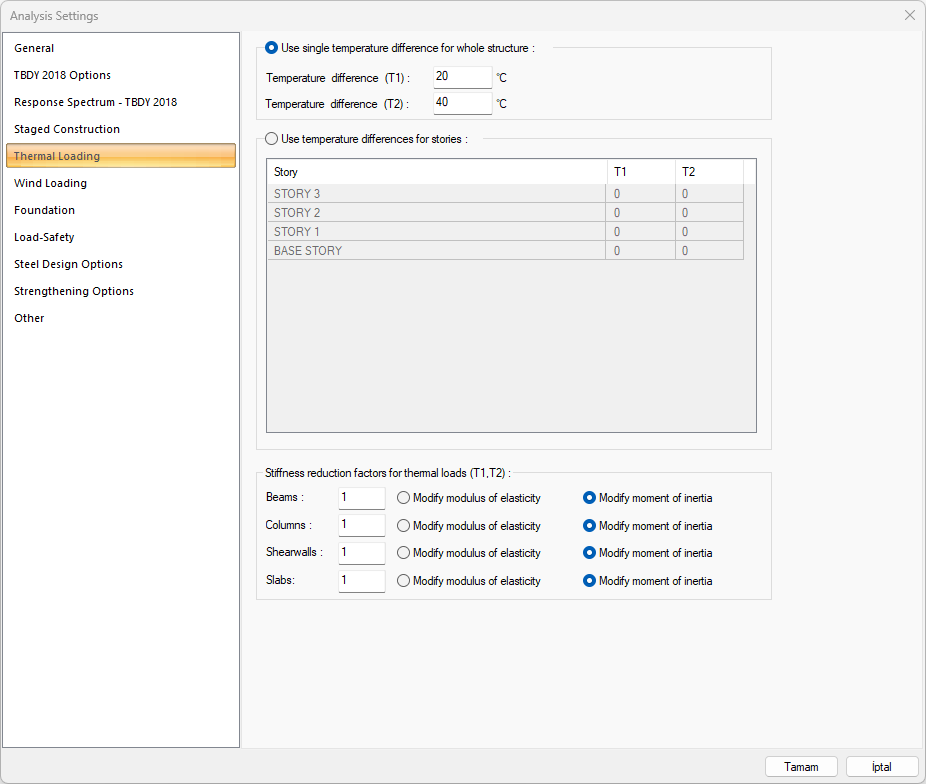Select 'Use temperature differences for stories' option

pyautogui.click(x=272, y=139)
